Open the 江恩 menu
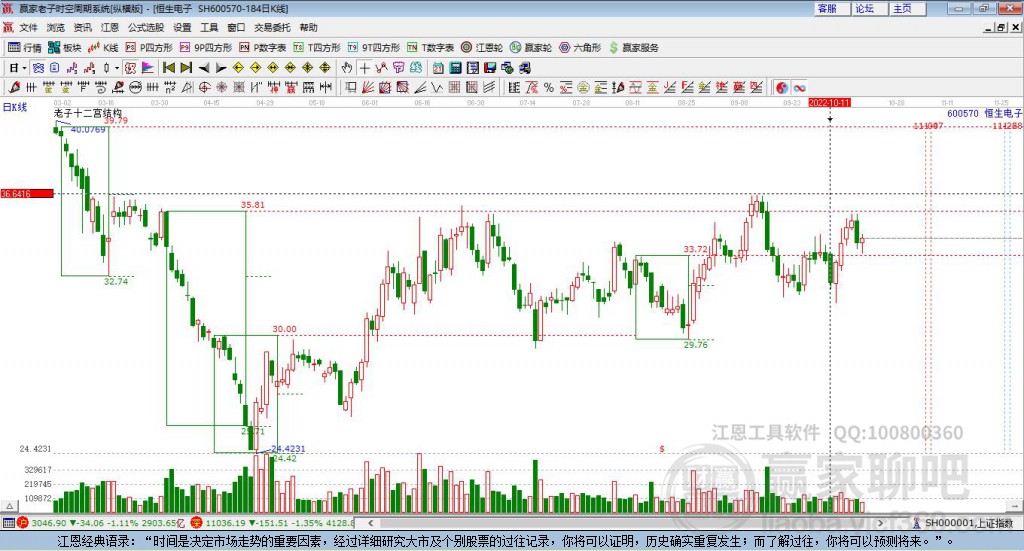Image resolution: width=1024 pixels, height=551 pixels. coord(110,27)
